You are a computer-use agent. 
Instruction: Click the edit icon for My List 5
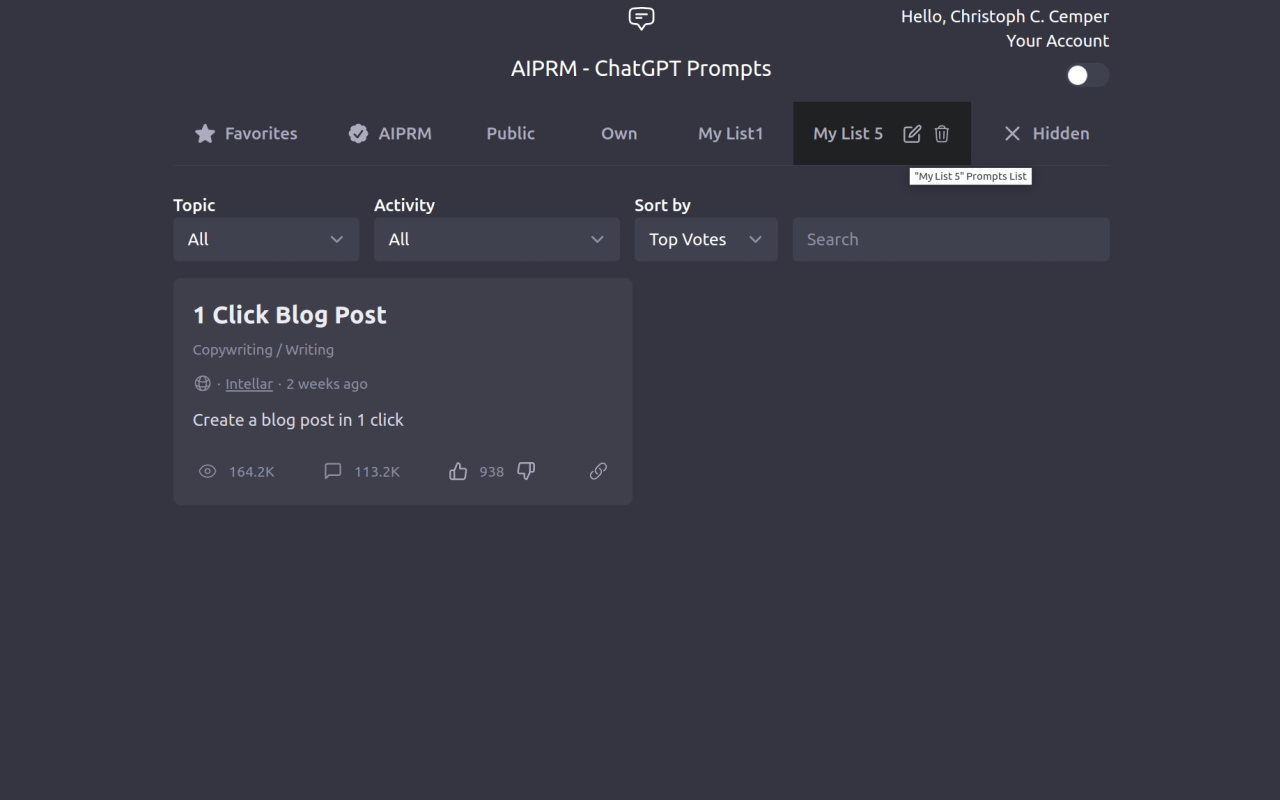912,134
